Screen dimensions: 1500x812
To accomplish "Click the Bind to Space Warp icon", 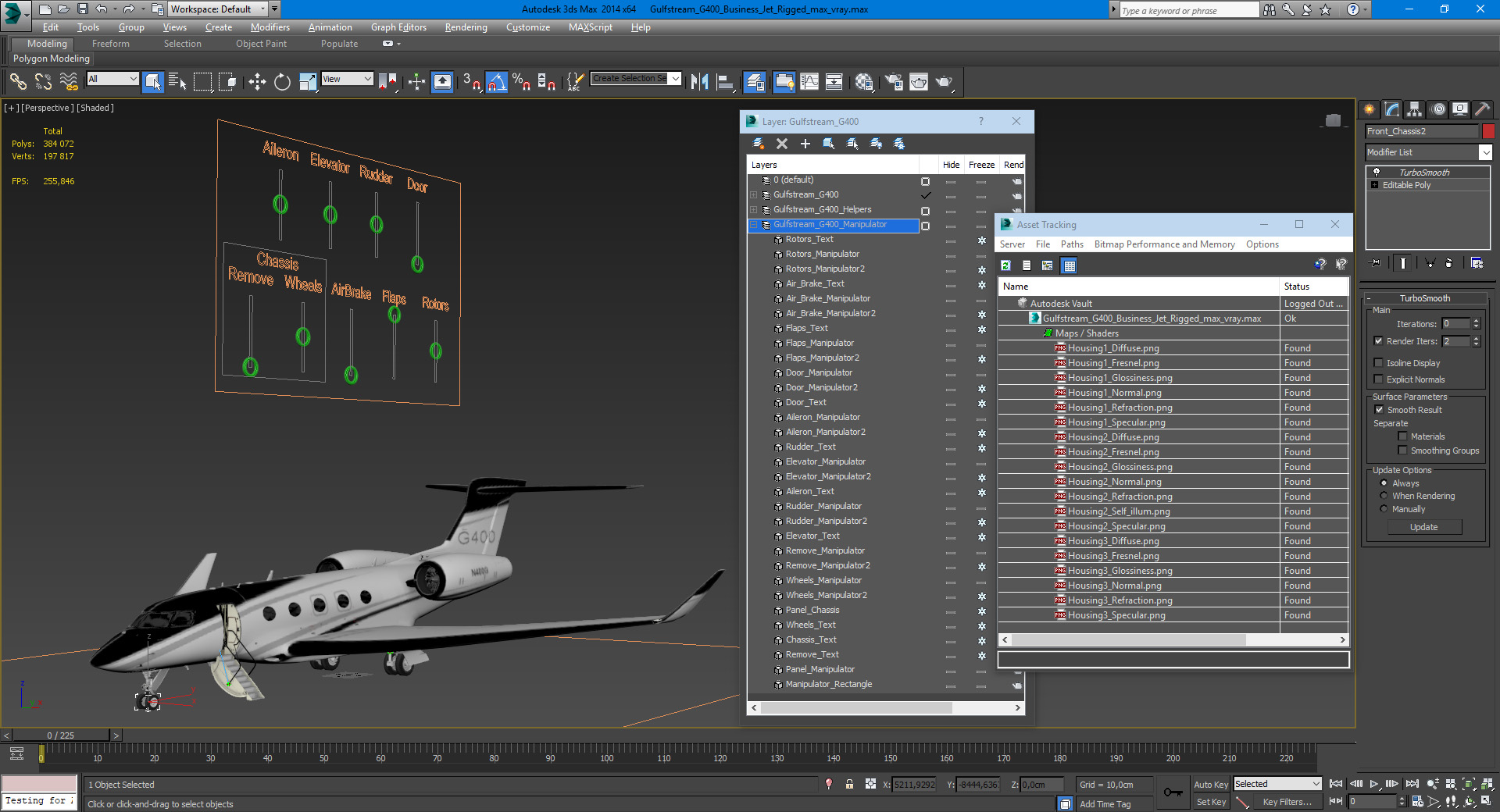I will 69,81.
